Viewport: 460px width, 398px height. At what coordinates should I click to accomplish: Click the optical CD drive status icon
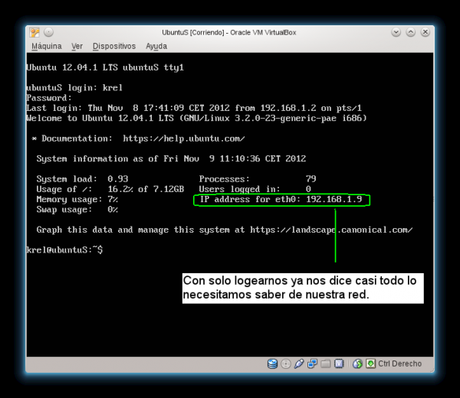(x=286, y=364)
